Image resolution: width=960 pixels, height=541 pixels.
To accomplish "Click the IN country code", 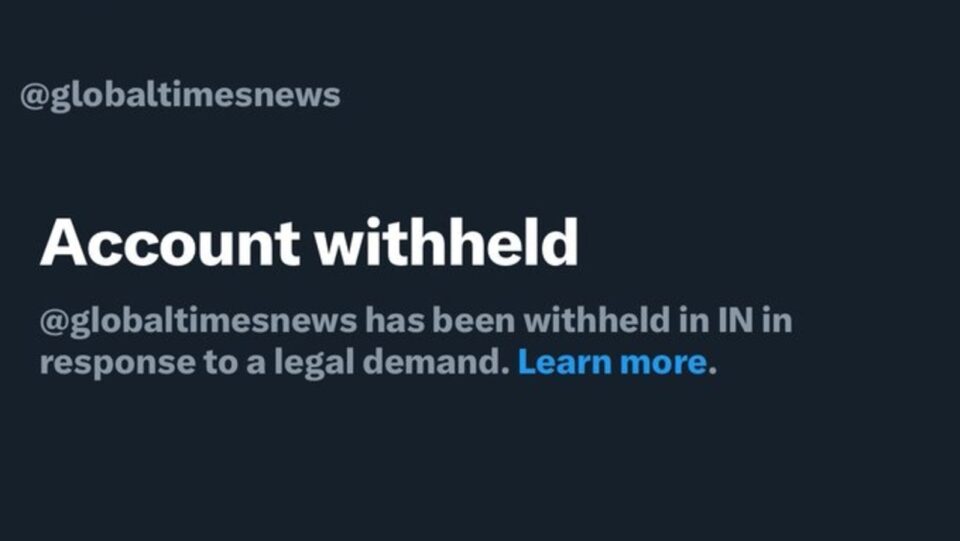I will click(x=738, y=322).
